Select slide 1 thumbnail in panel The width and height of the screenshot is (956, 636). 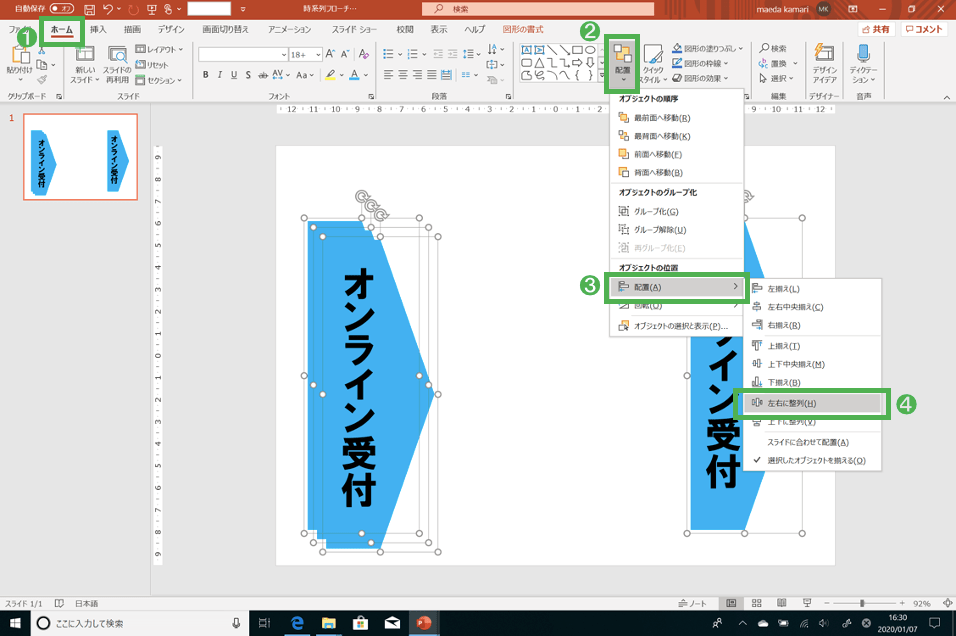pyautogui.click(x=80, y=157)
